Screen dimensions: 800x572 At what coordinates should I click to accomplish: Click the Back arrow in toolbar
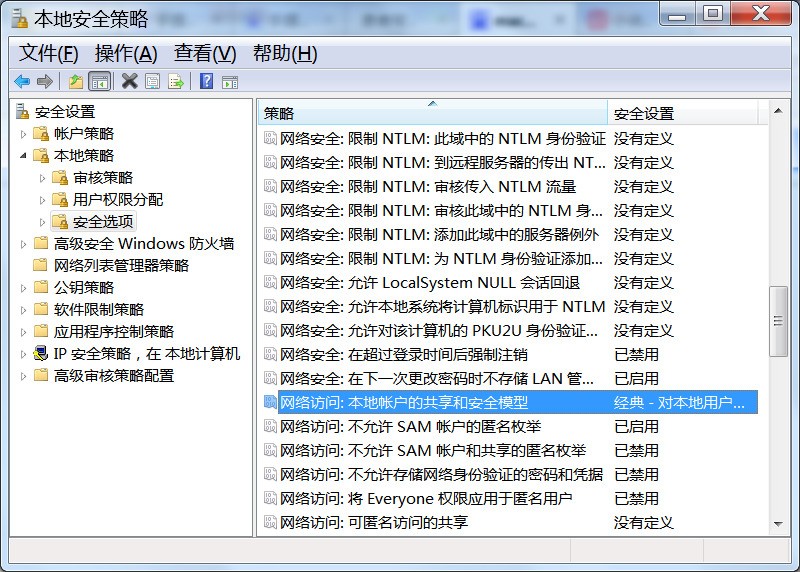click(21, 82)
